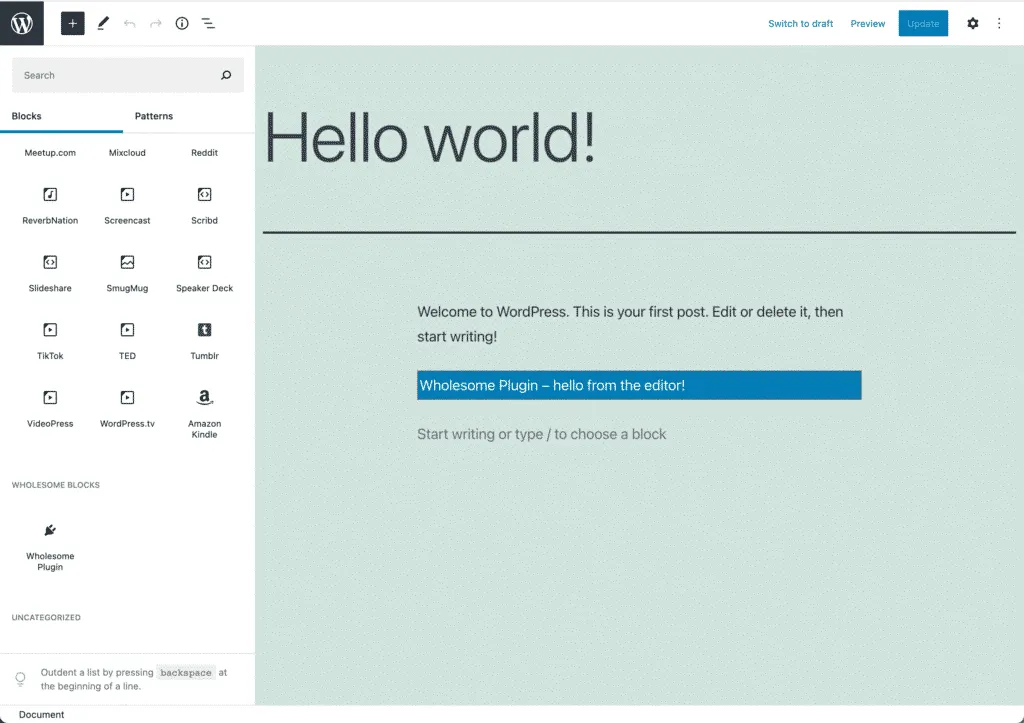Open the Settings gear icon
This screenshot has width=1024, height=723.
[972, 24]
